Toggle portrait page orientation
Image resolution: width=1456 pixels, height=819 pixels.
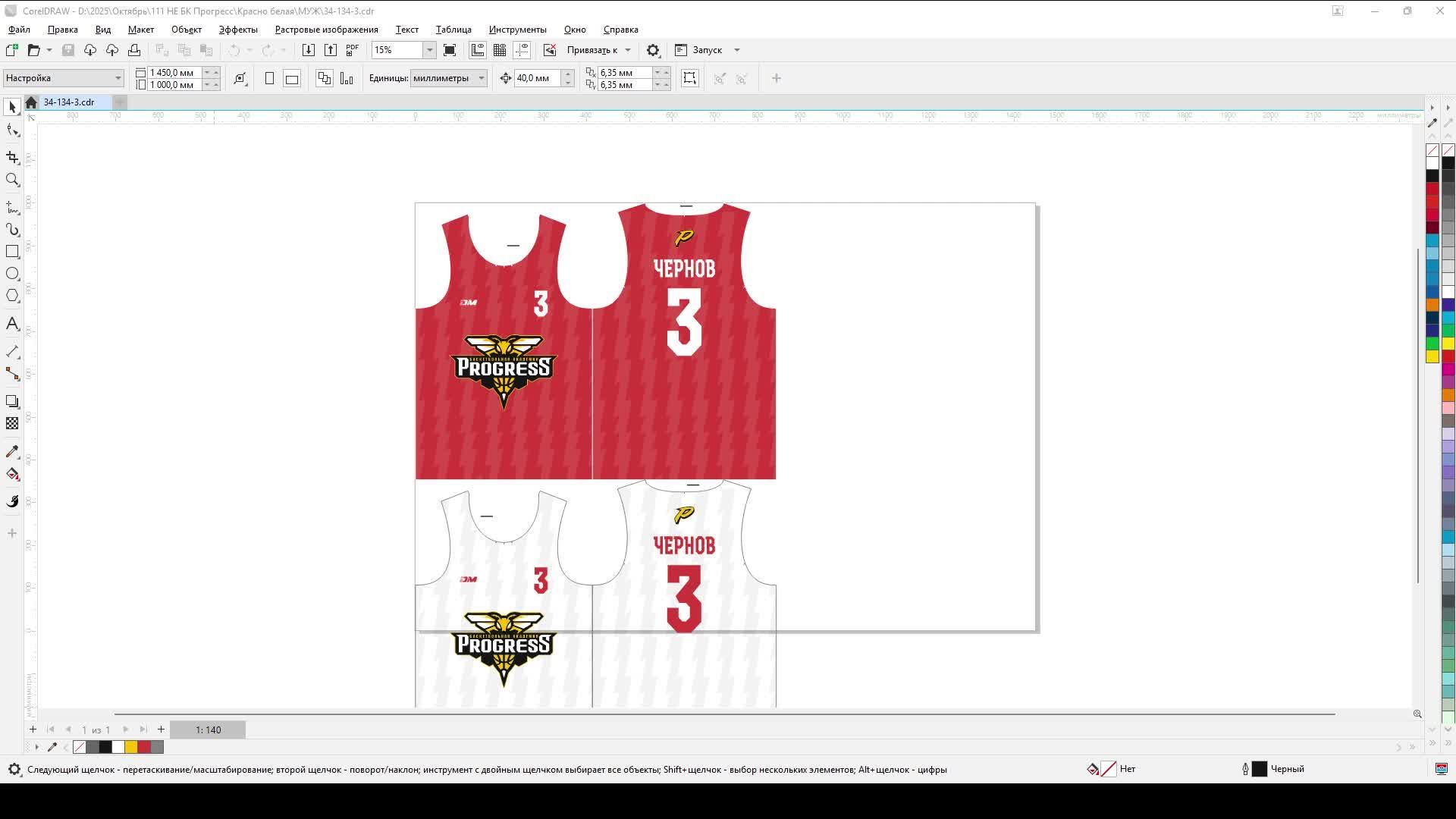click(x=269, y=78)
